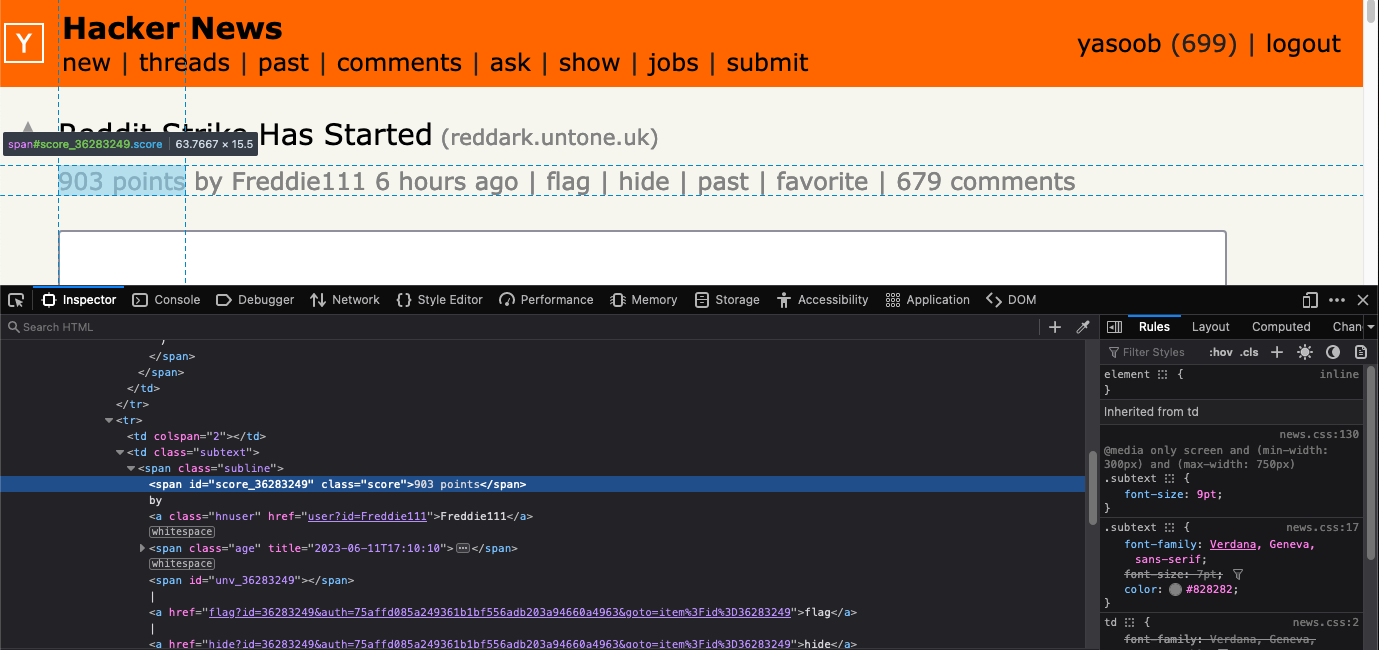Click the 679 comments link
The height and width of the screenshot is (650, 1379).
985,182
